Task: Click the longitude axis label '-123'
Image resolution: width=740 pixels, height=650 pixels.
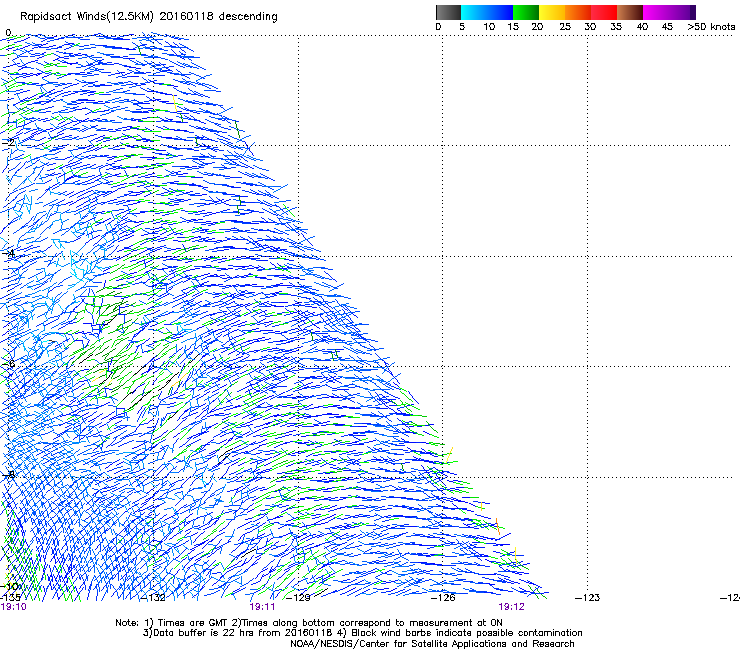Action: [588, 598]
